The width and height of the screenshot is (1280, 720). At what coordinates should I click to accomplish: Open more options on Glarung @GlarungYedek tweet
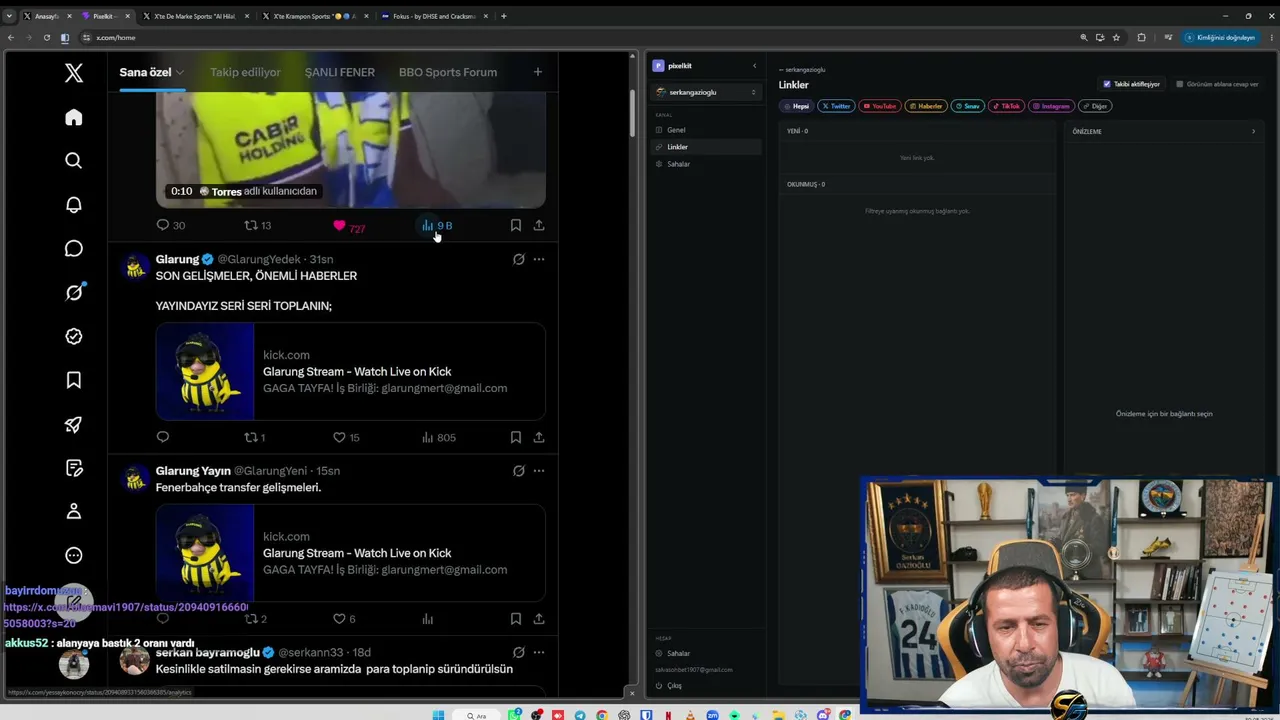pyautogui.click(x=539, y=259)
